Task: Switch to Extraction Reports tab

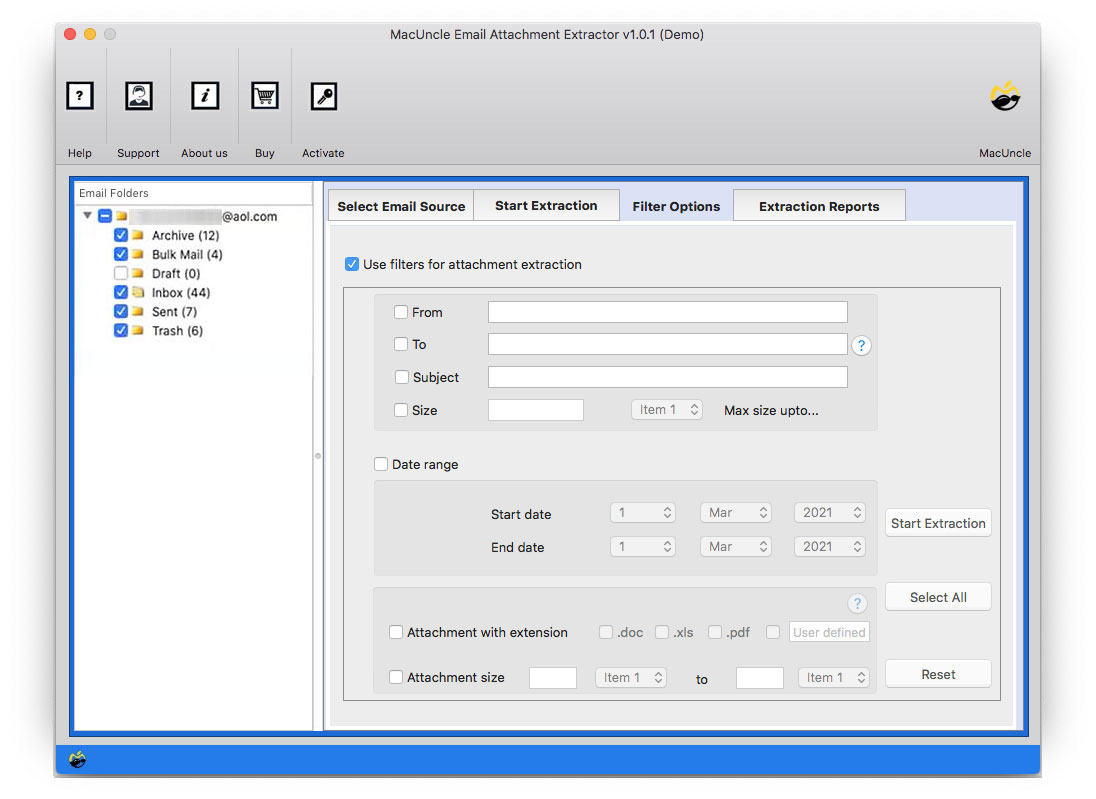Action: (x=819, y=206)
